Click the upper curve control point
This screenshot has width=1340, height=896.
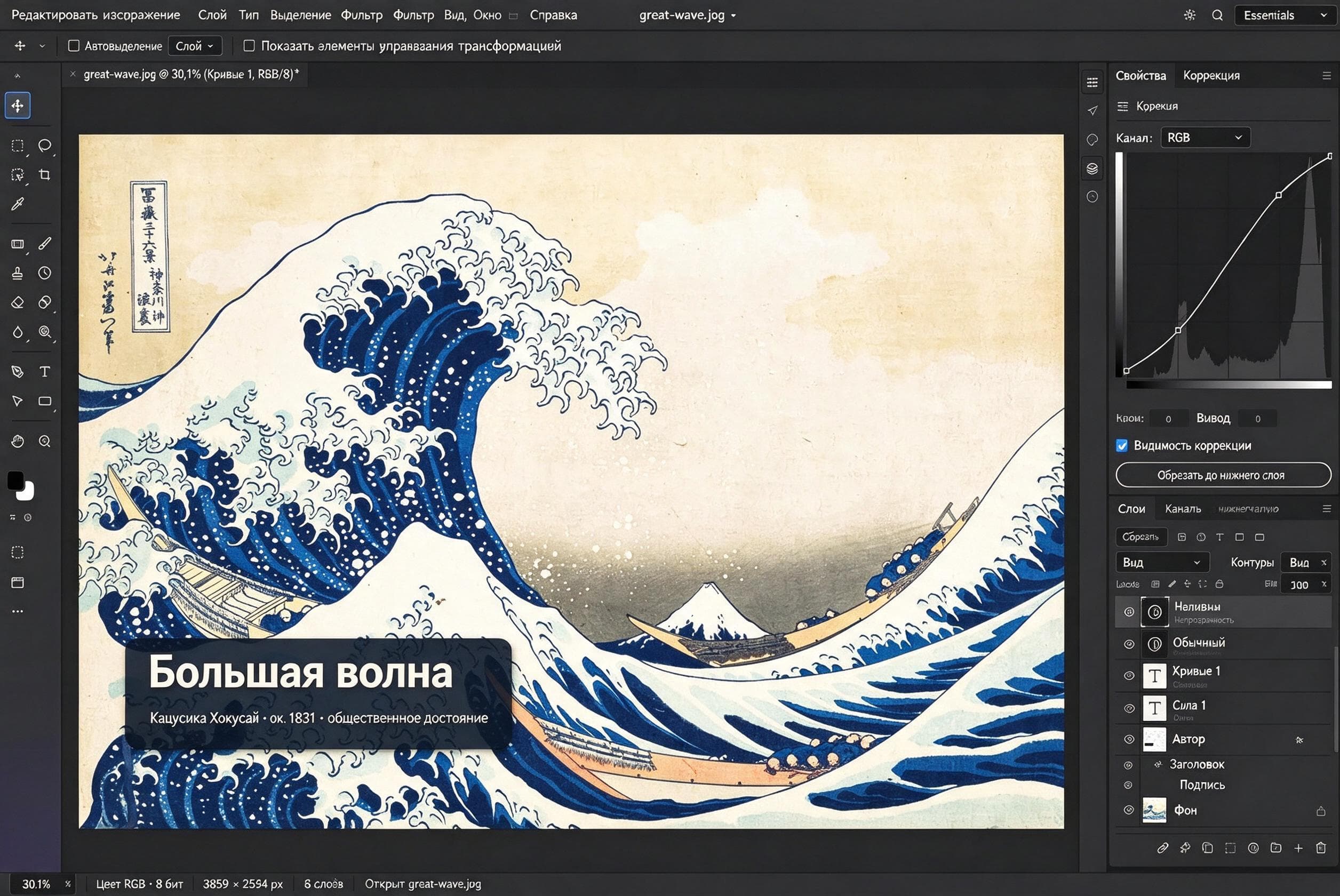[x=1278, y=195]
